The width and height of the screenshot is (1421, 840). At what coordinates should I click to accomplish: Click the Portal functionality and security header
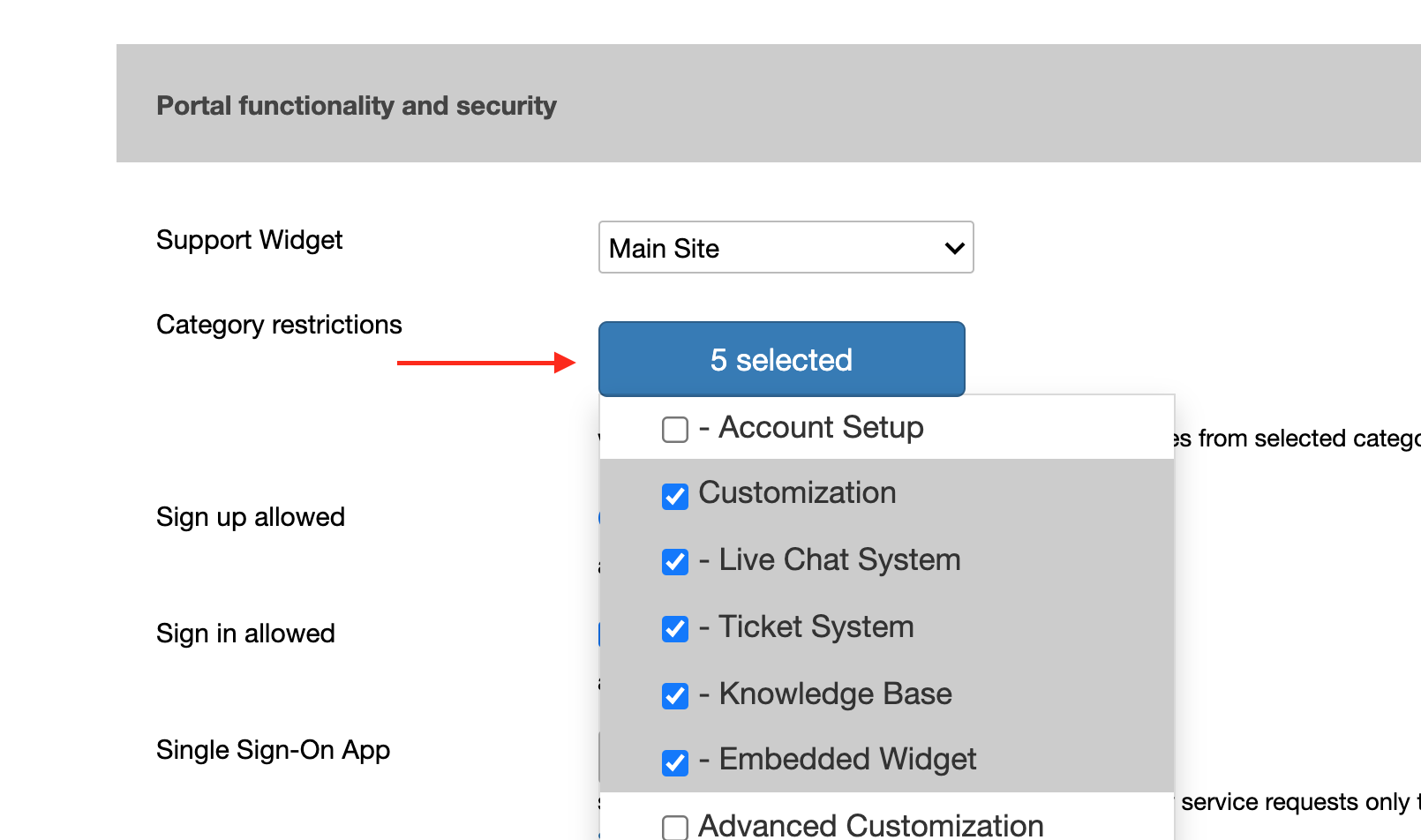point(357,105)
